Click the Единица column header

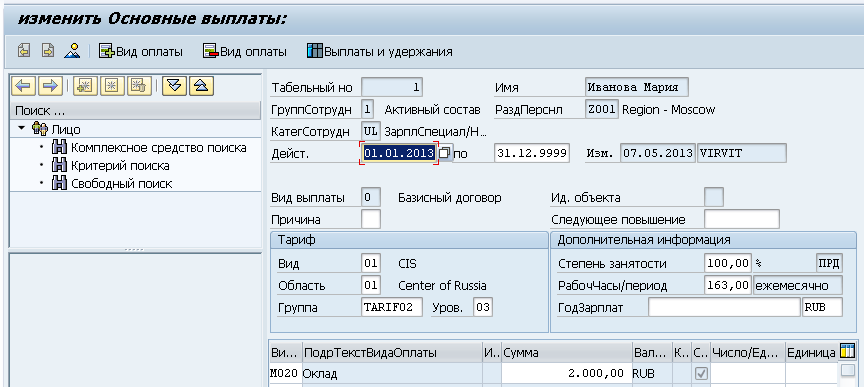(x=811, y=352)
